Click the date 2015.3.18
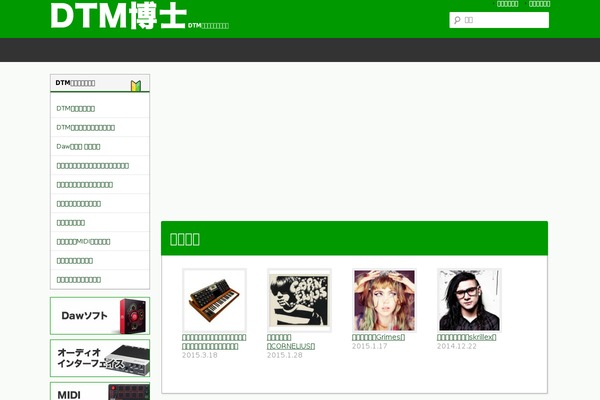This screenshot has width=600, height=400. (200, 355)
